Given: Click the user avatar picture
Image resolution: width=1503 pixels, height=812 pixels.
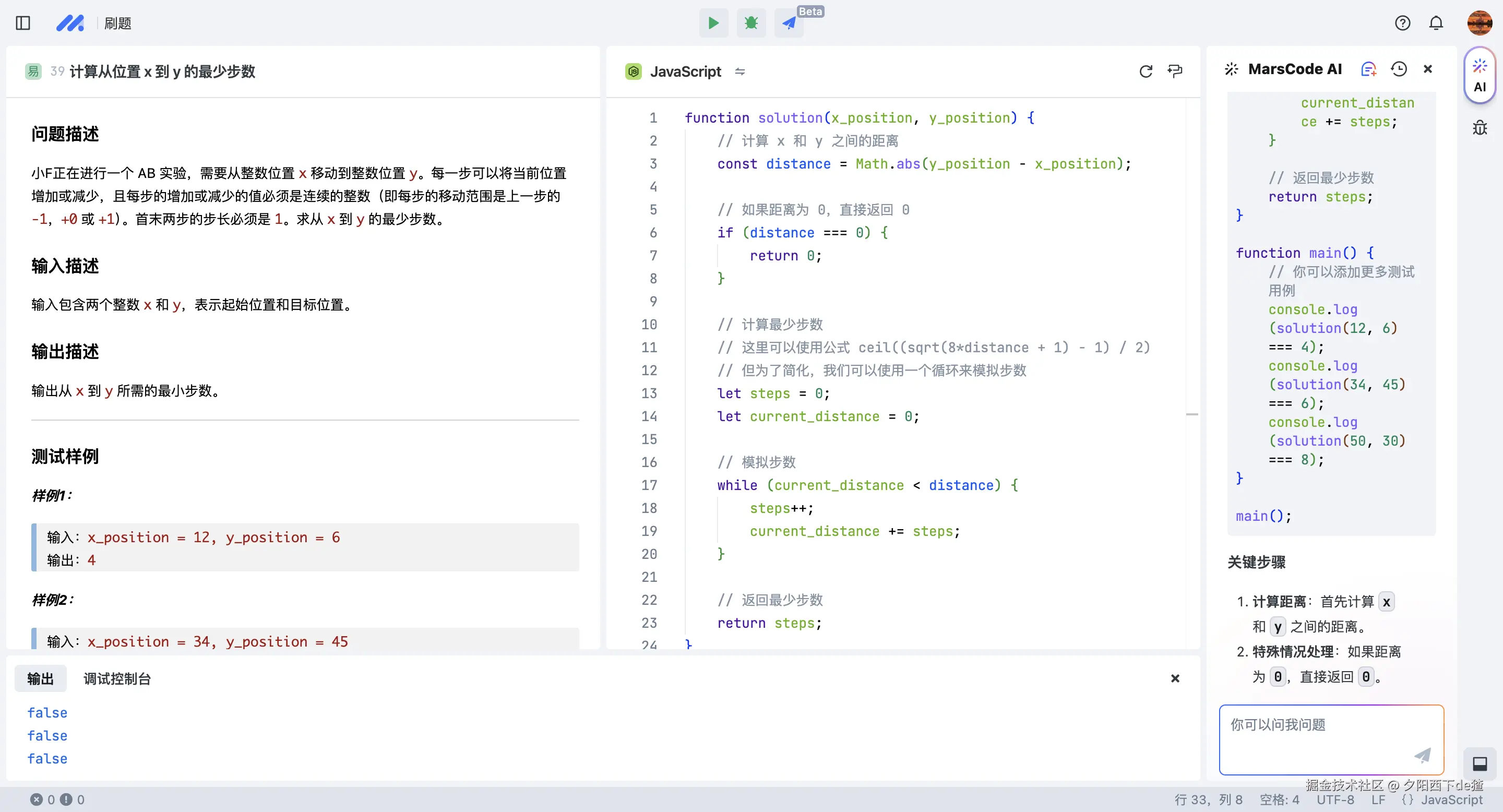Looking at the screenshot, I should (x=1479, y=23).
